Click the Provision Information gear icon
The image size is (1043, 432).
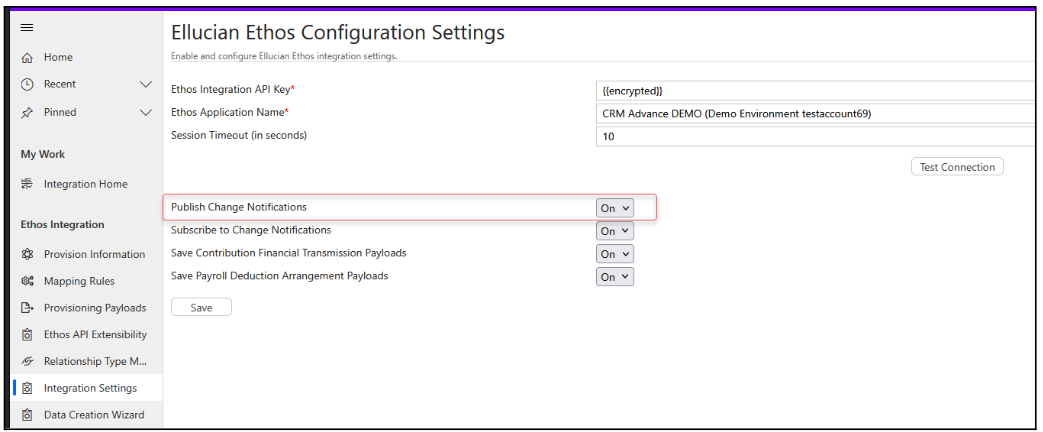[x=27, y=254]
